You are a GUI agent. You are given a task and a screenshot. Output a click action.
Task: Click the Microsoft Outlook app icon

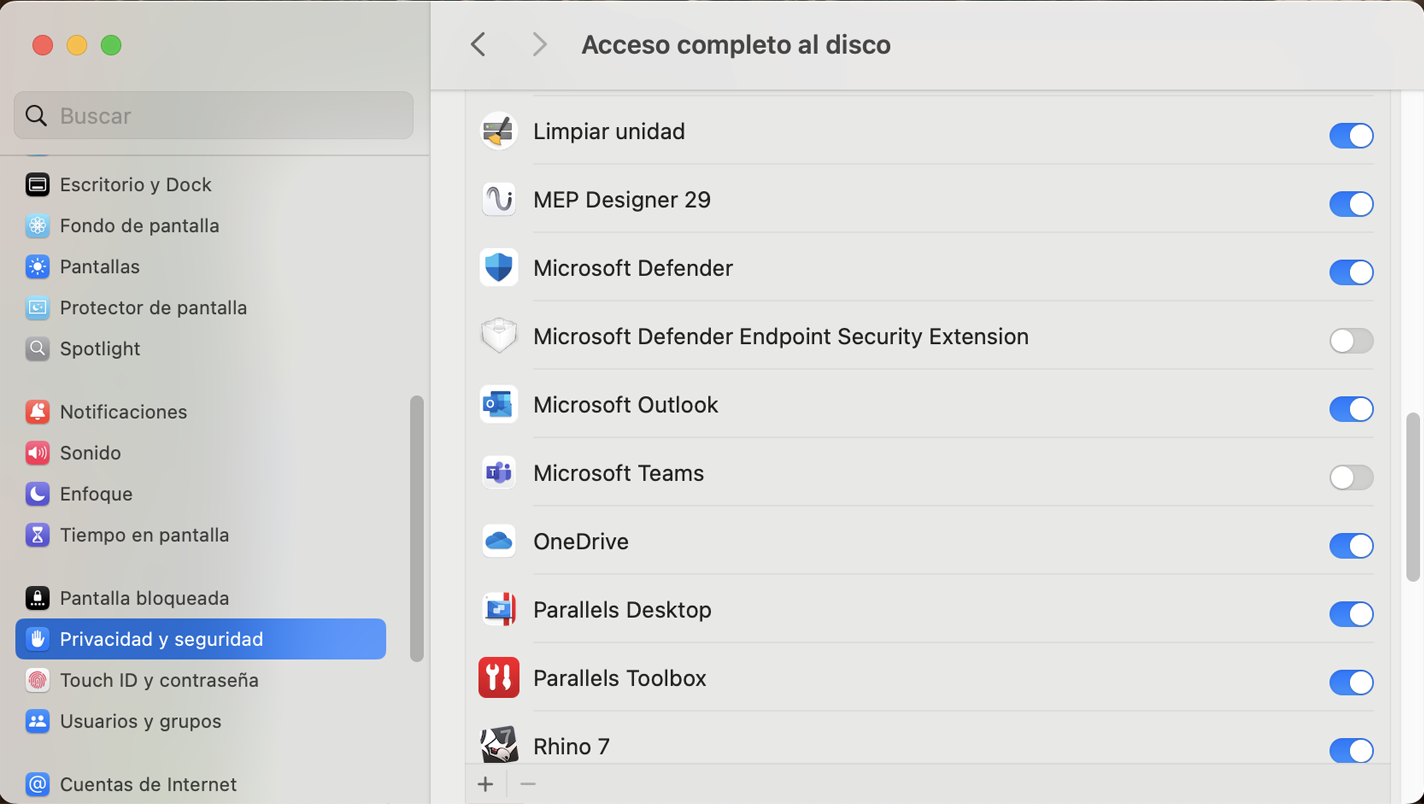[x=498, y=405]
